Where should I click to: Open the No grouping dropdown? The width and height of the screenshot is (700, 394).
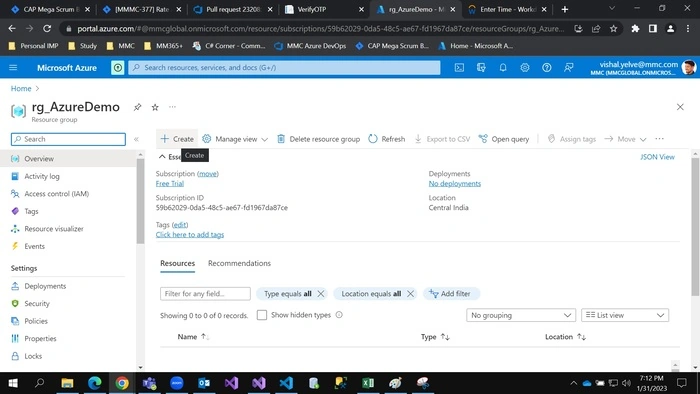pos(521,315)
